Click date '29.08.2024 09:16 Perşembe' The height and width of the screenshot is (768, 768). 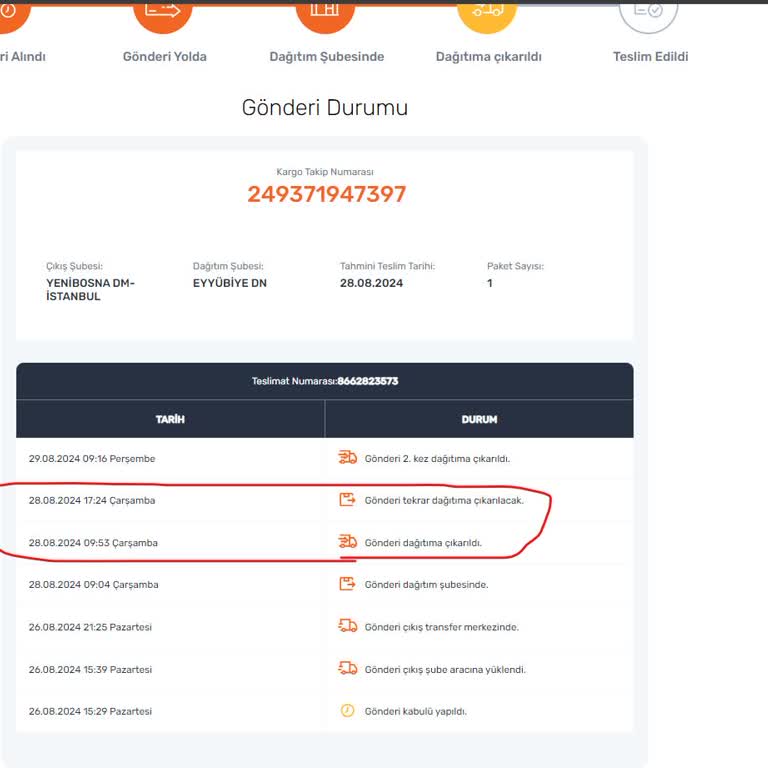point(92,458)
